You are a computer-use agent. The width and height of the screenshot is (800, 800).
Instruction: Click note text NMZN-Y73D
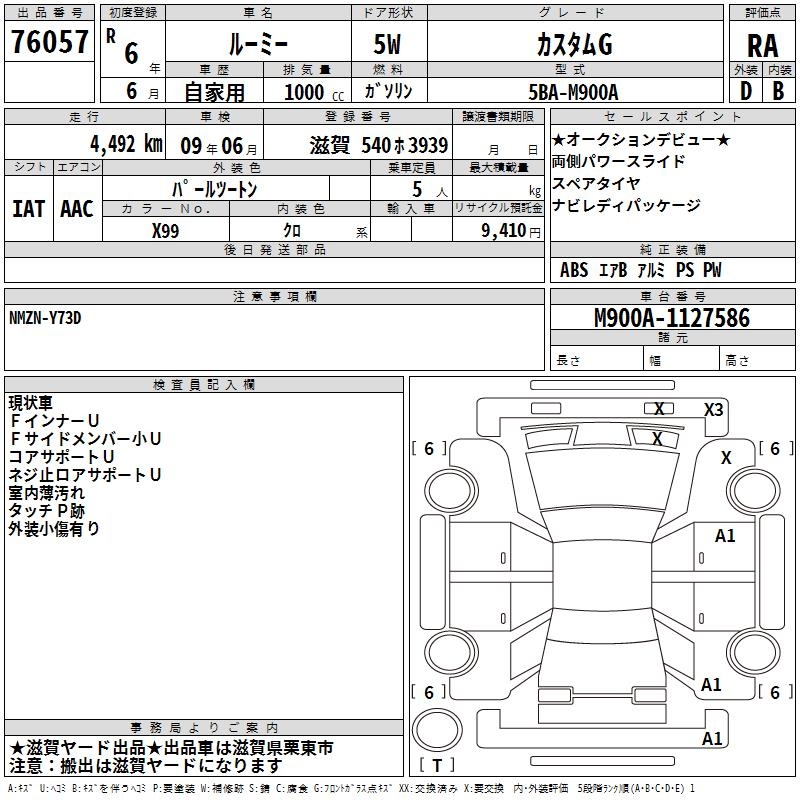tap(45, 318)
